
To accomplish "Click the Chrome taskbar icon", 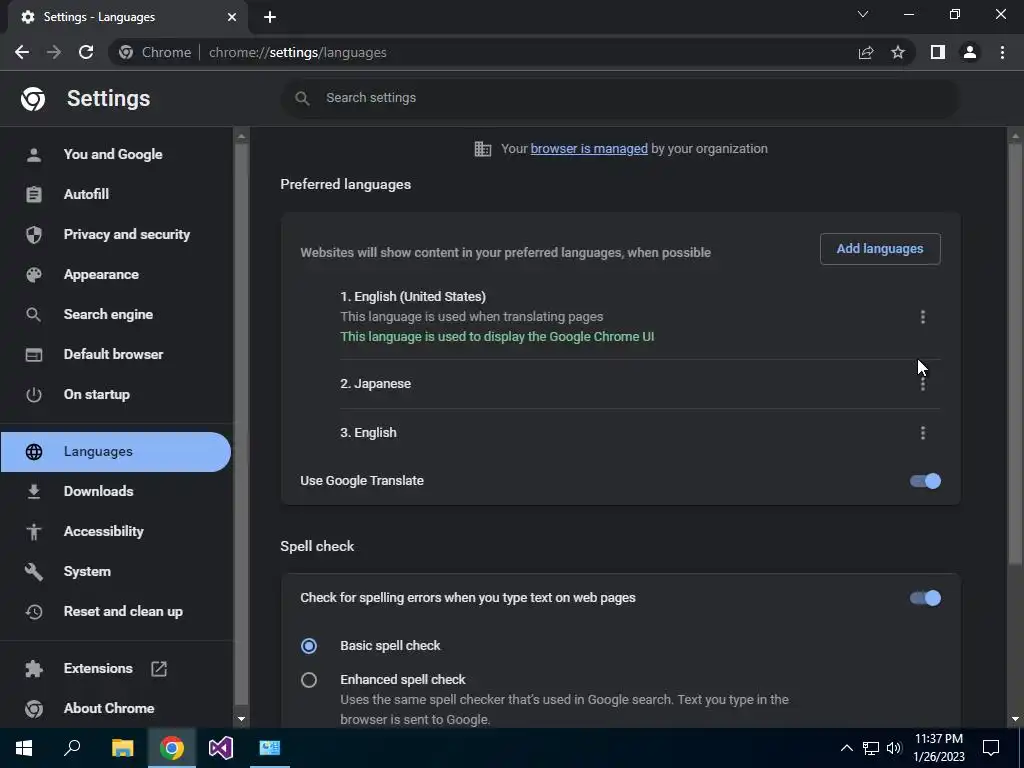I will point(172,748).
